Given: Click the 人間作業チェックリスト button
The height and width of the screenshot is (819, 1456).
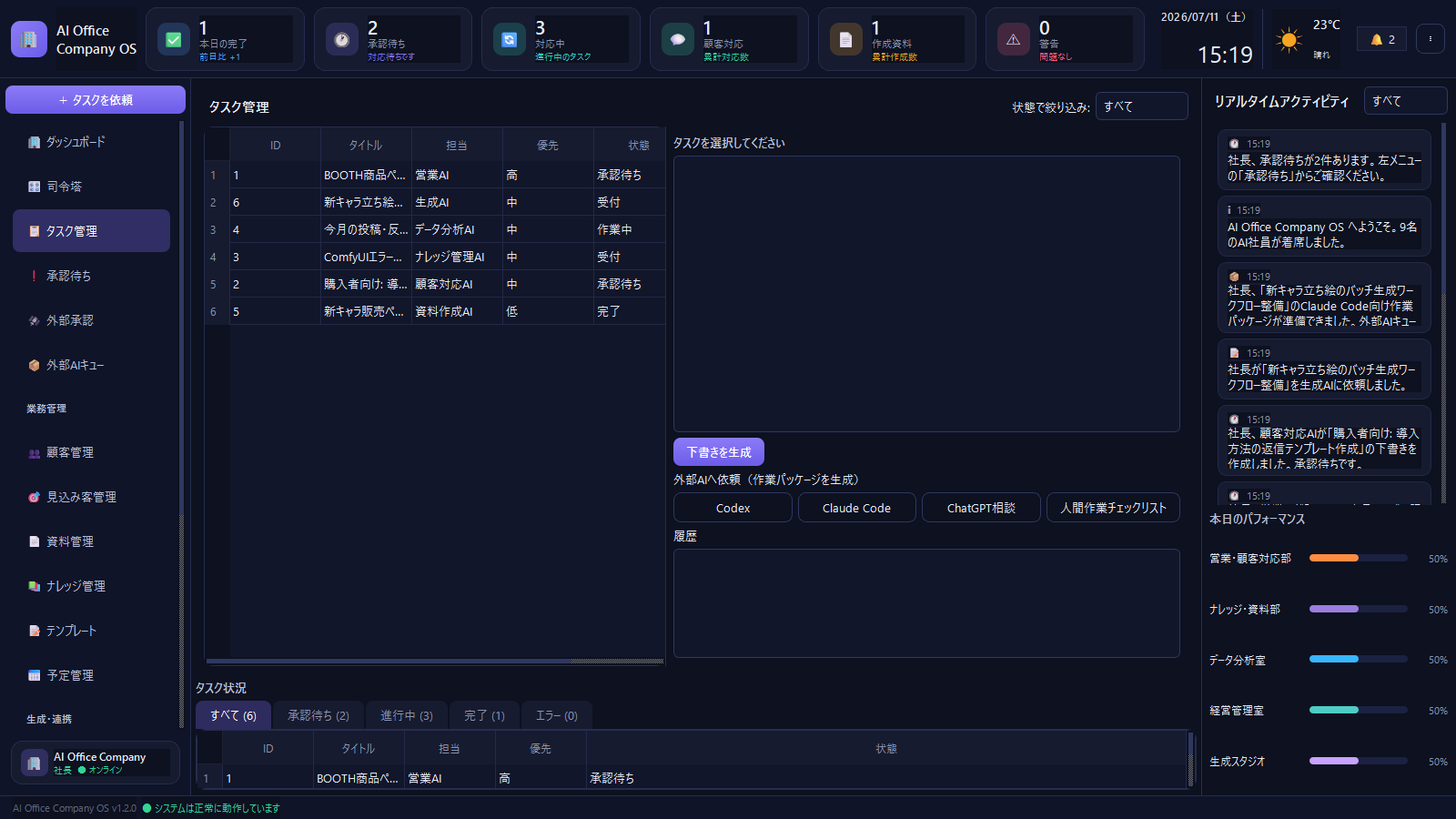Looking at the screenshot, I should tap(1113, 508).
